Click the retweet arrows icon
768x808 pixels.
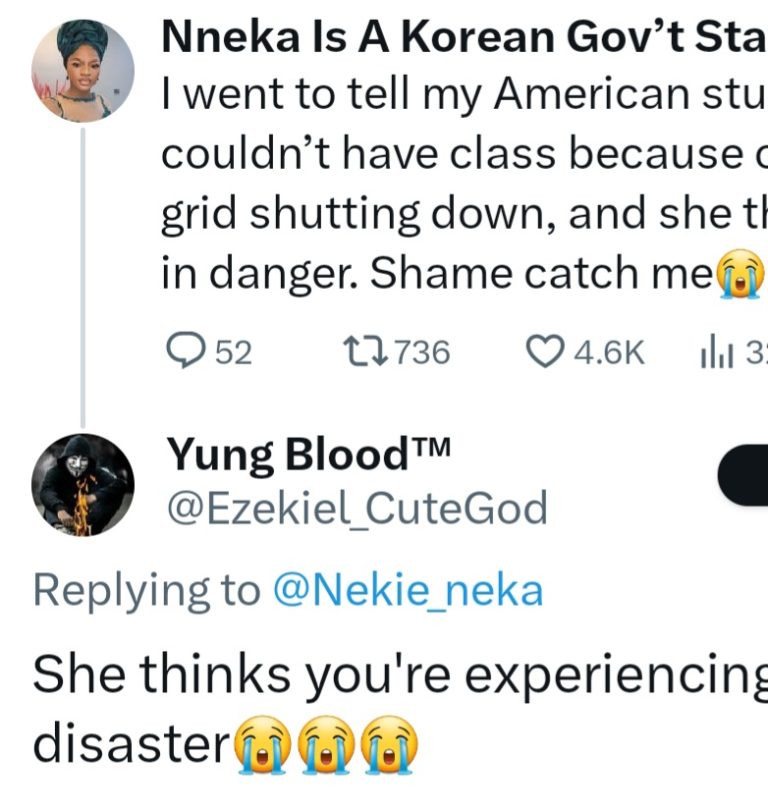pos(360,351)
